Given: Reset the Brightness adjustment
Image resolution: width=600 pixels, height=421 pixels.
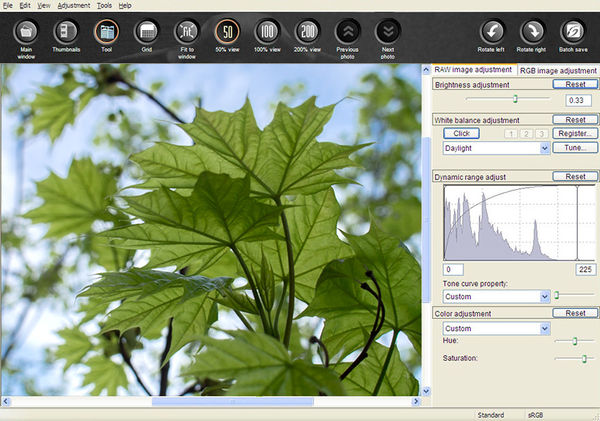Looking at the screenshot, I should coord(575,85).
